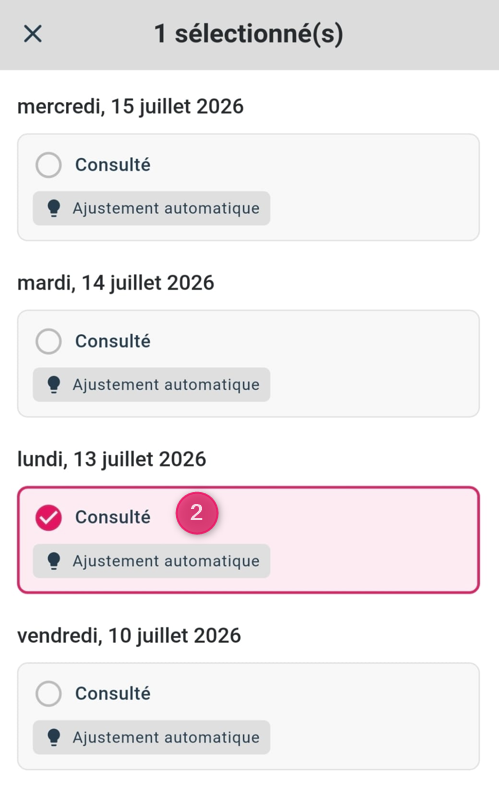Select the vendredi 10 juillet entry circle
Image resolution: width=499 pixels, height=800 pixels.
[x=48, y=694]
